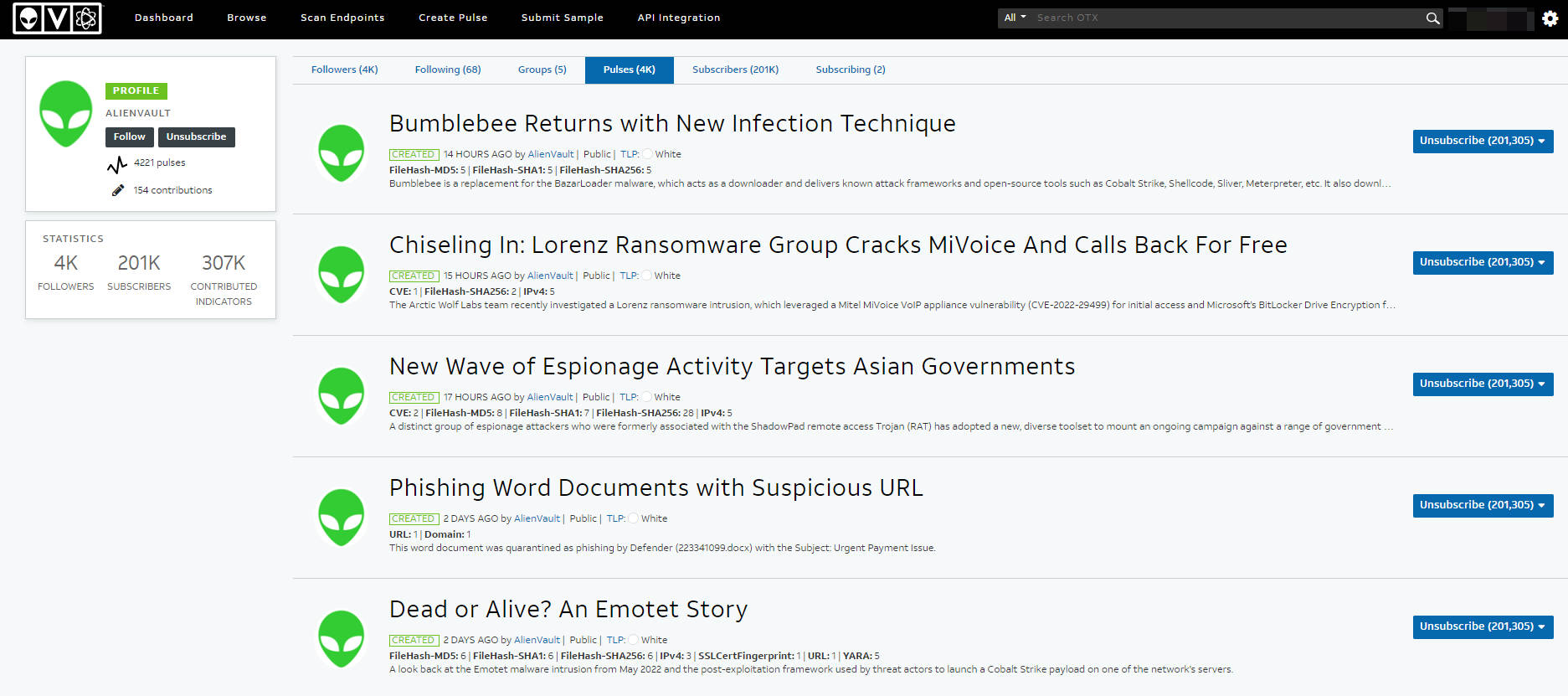Open the settings gear icon
Viewport: 1568px width, 696px height.
[1550, 18]
